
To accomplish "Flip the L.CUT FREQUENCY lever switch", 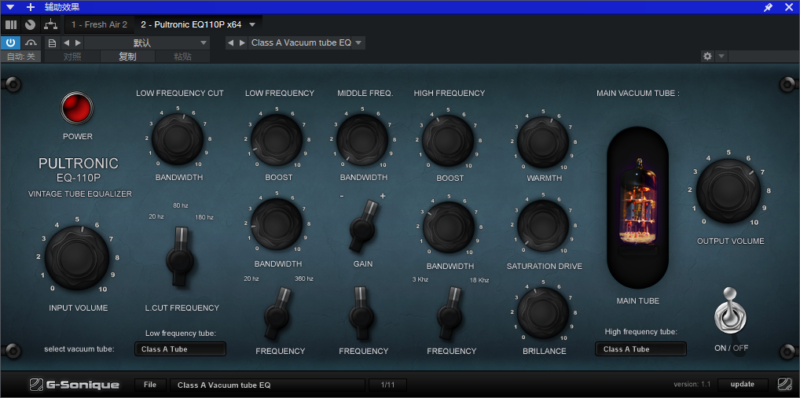I will point(179,258).
